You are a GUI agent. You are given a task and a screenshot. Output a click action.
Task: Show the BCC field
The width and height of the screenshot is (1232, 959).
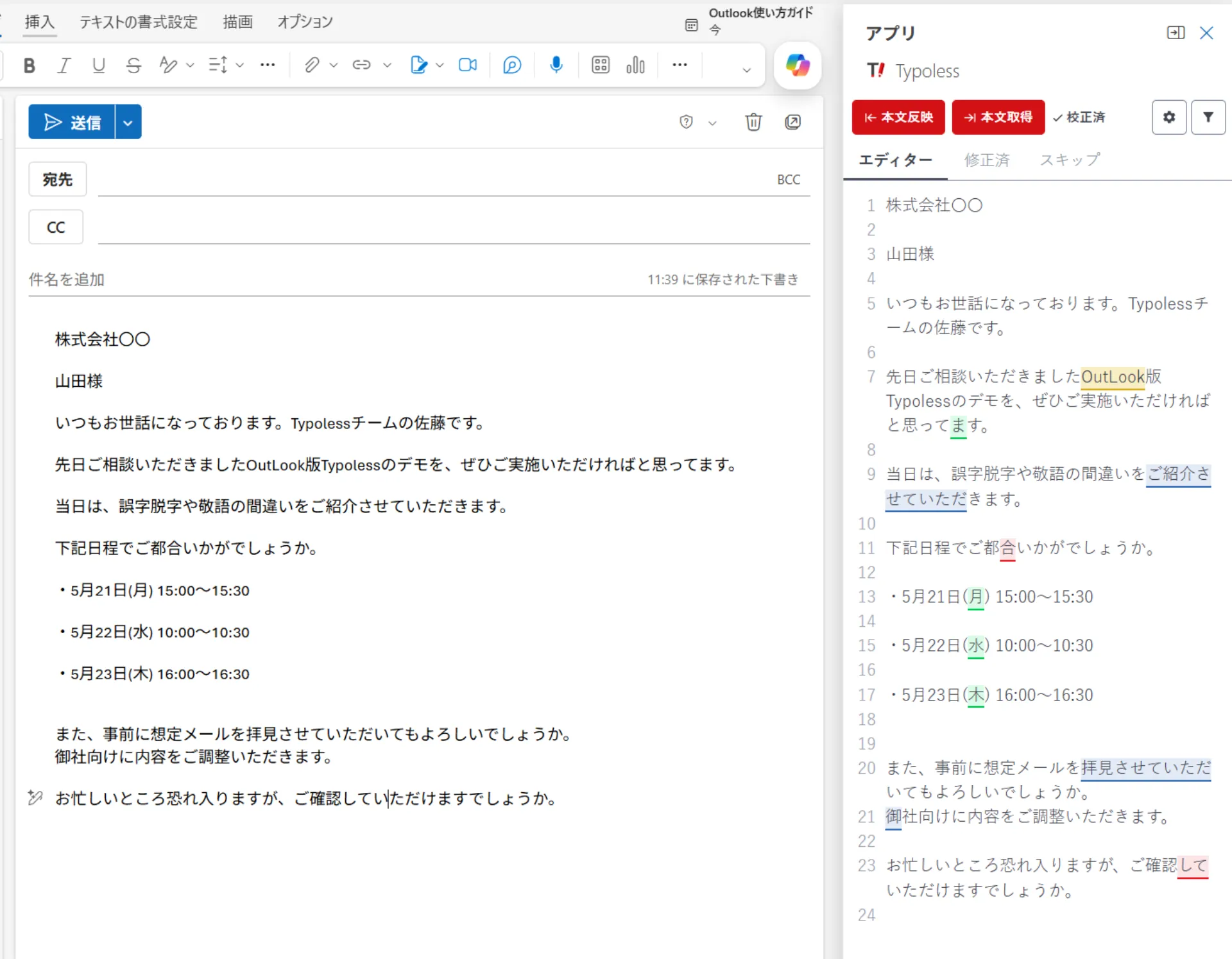tap(789, 180)
